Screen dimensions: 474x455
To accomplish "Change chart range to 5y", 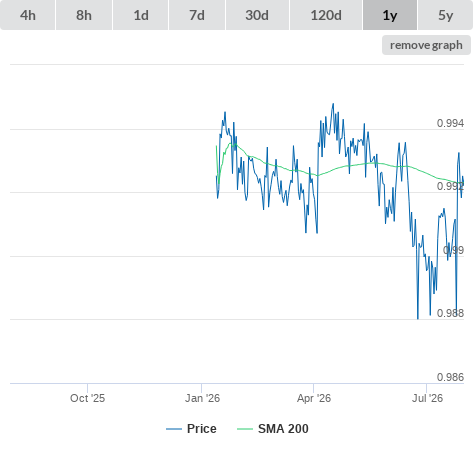I will 446,15.
